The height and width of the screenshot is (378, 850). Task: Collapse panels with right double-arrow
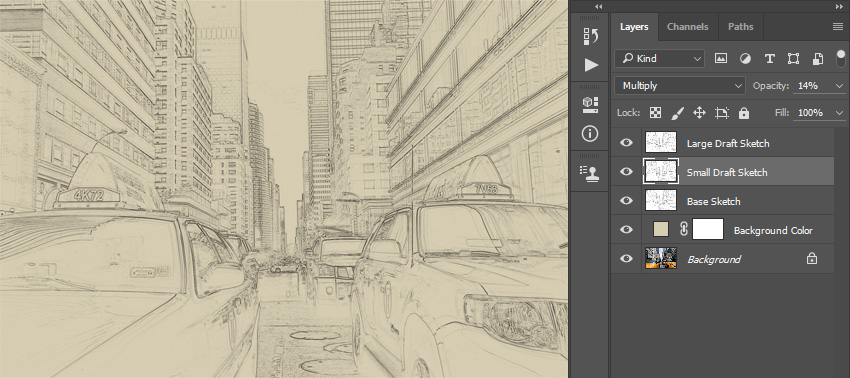[x=839, y=6]
